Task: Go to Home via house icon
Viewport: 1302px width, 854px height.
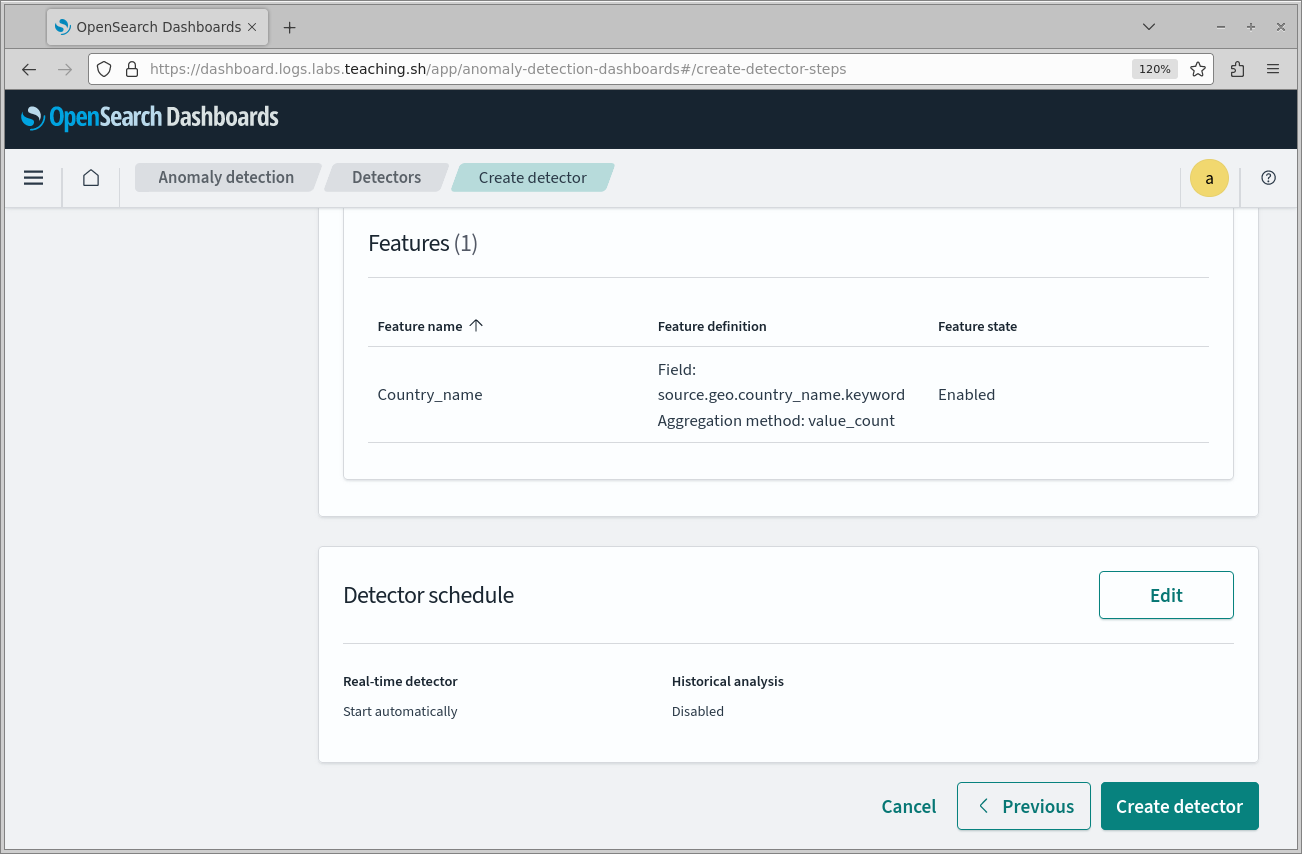Action: pyautogui.click(x=91, y=178)
